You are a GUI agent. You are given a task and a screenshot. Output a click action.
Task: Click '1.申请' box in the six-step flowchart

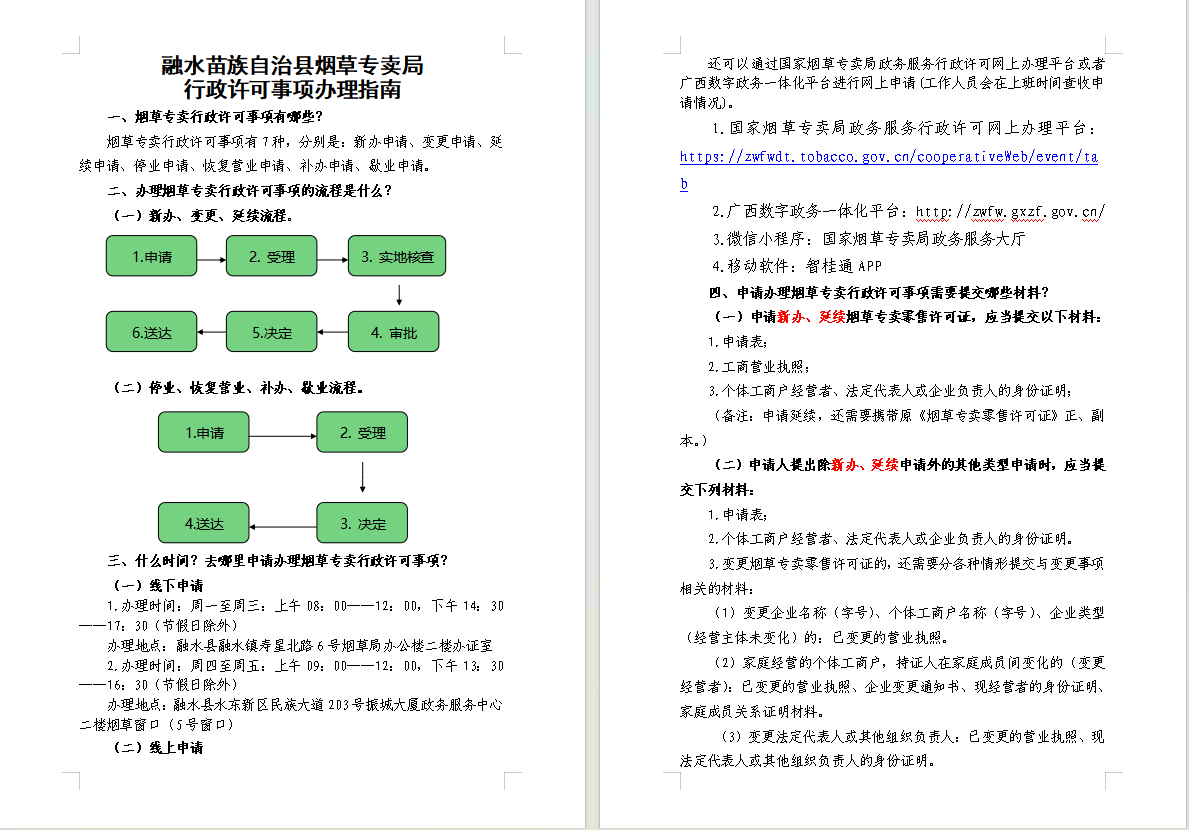pyautogui.click(x=151, y=257)
